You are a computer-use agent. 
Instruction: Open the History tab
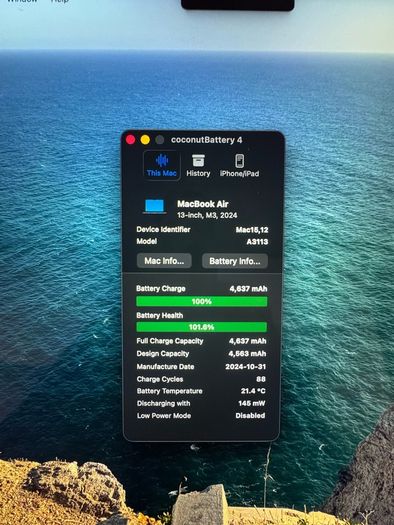coord(198,165)
